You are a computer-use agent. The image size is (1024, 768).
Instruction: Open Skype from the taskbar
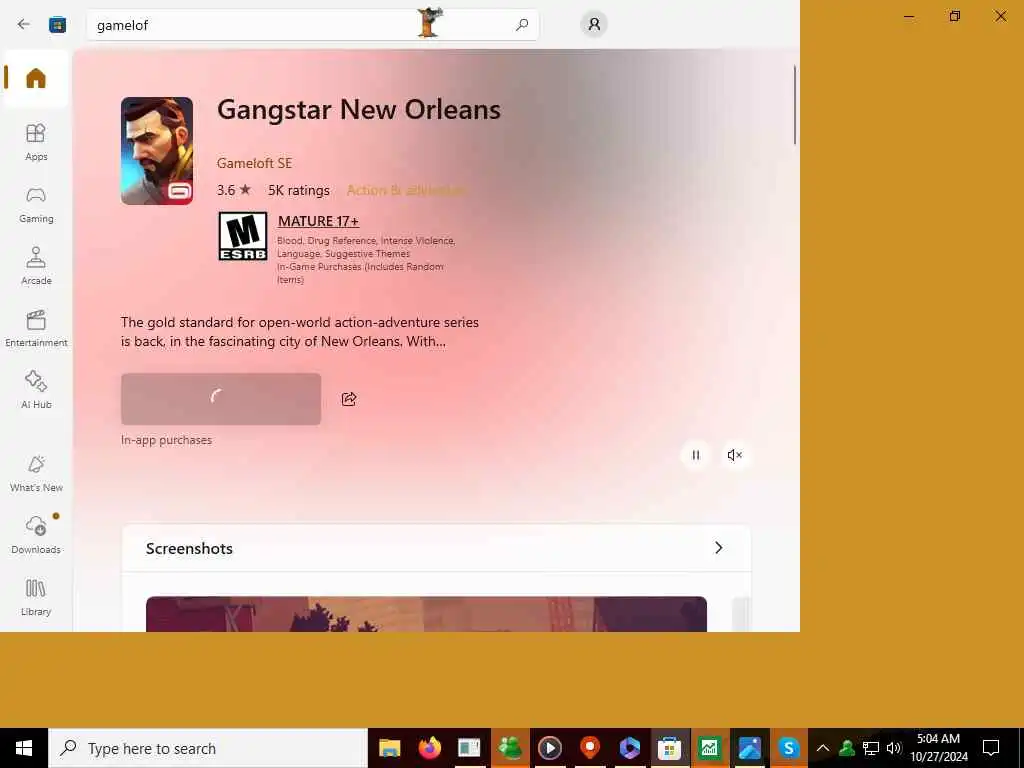[x=789, y=748]
